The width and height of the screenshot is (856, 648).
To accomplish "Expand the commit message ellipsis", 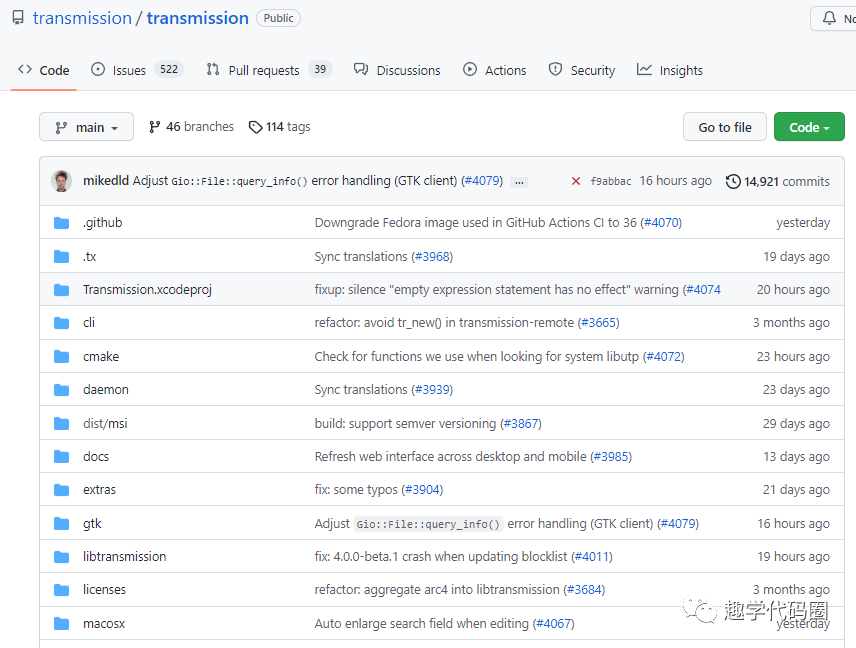I will [x=519, y=182].
